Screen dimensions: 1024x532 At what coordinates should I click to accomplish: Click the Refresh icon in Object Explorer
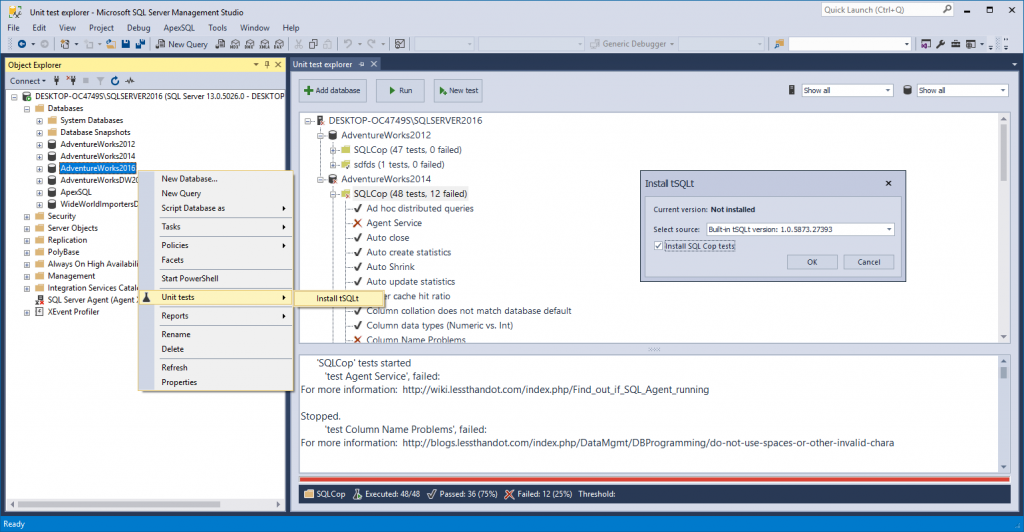tap(115, 81)
